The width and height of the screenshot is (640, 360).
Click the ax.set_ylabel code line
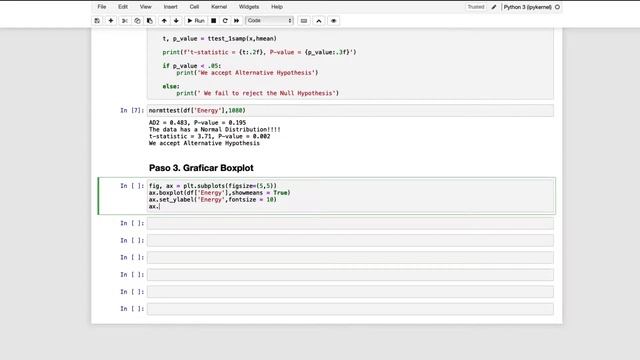tap(212, 200)
